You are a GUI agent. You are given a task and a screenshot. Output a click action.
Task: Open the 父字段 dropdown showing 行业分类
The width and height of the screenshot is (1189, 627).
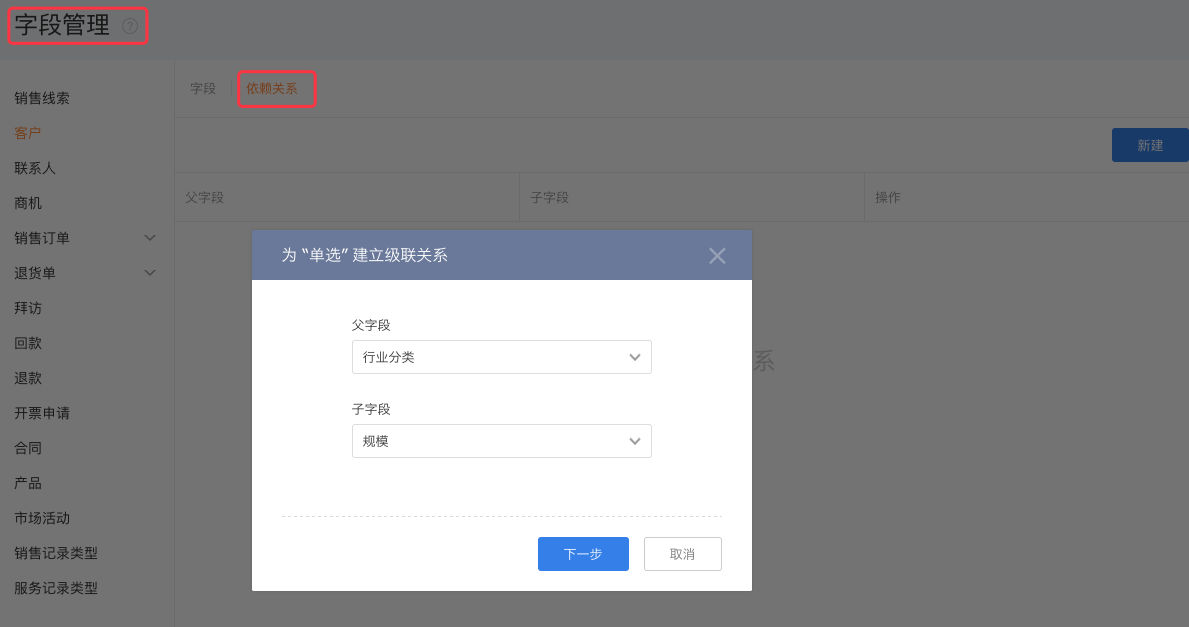[501, 357]
